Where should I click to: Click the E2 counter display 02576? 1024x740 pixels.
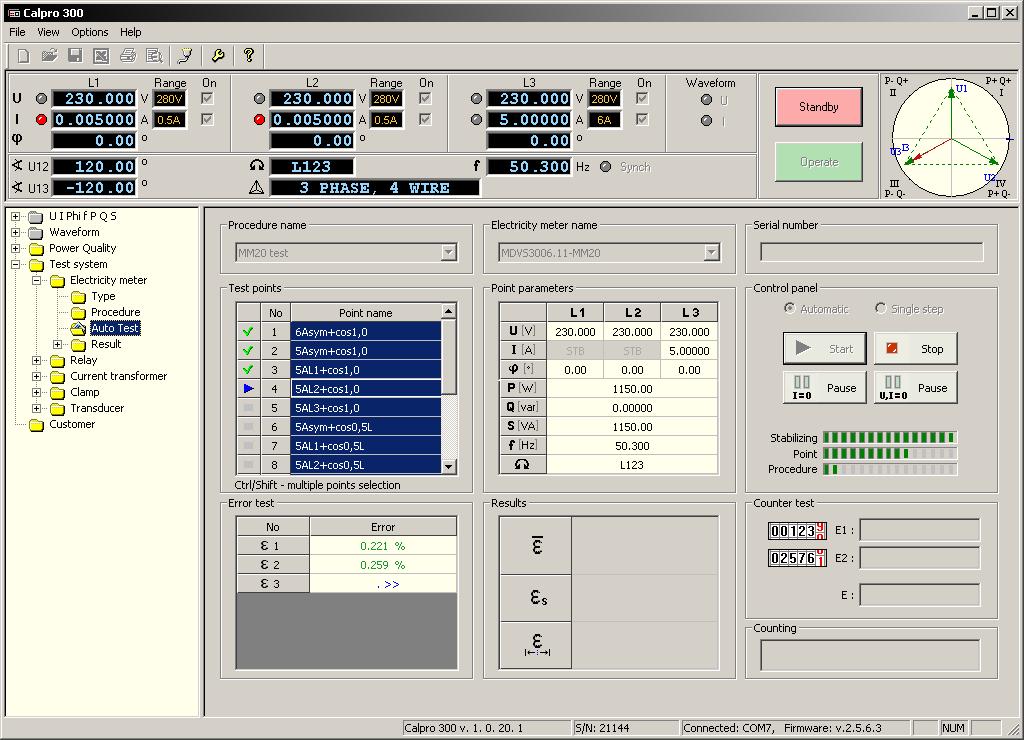click(797, 558)
